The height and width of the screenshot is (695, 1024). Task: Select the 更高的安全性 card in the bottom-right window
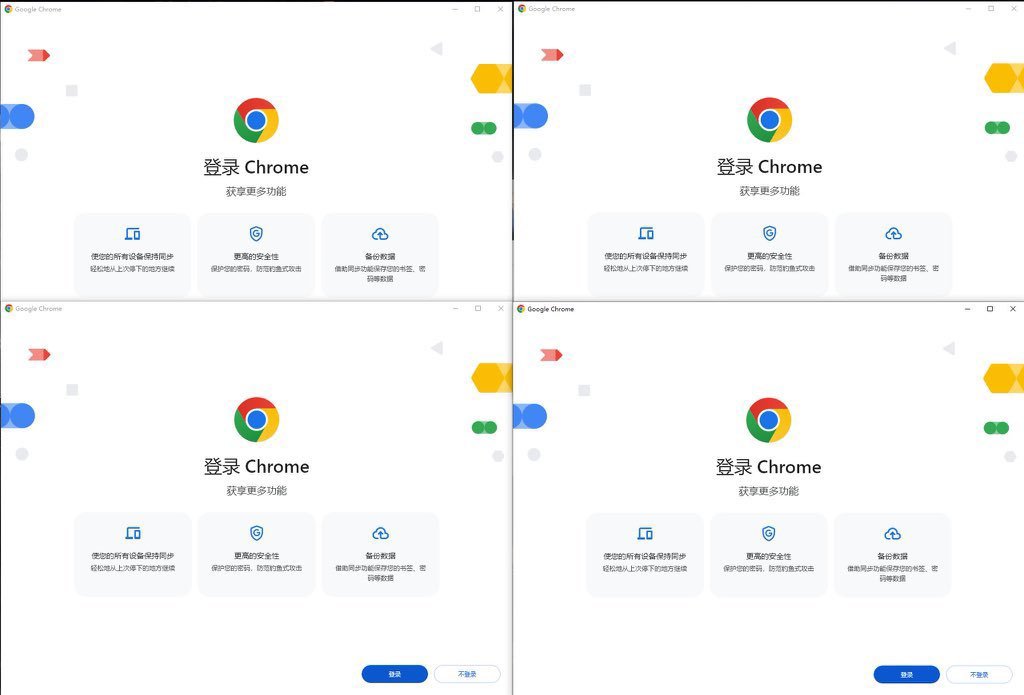pyautogui.click(x=769, y=555)
